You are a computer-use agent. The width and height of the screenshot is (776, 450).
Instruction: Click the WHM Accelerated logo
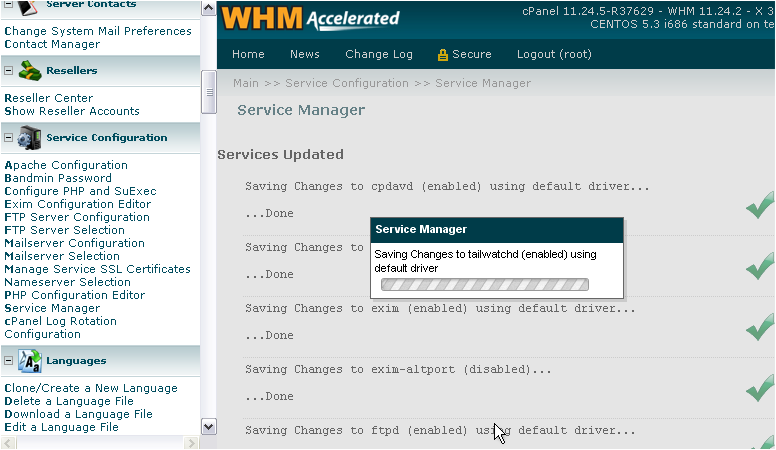tap(311, 18)
